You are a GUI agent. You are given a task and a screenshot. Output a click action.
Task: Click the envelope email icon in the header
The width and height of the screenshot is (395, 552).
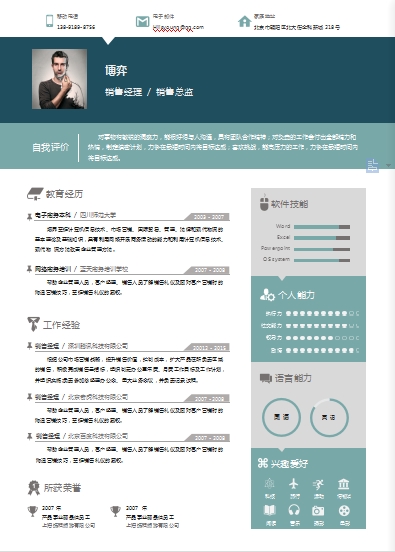tap(142, 21)
